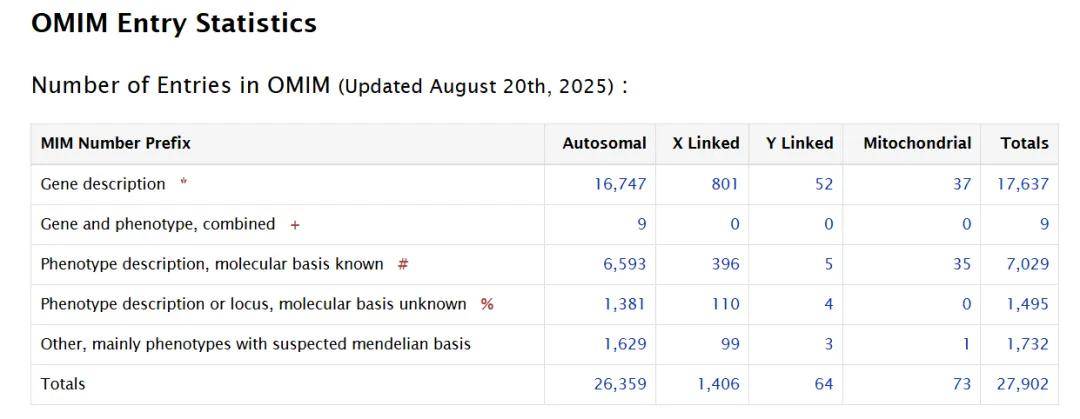Click the MIM Number Prefix column header
The height and width of the screenshot is (419, 1080).
coord(115,143)
